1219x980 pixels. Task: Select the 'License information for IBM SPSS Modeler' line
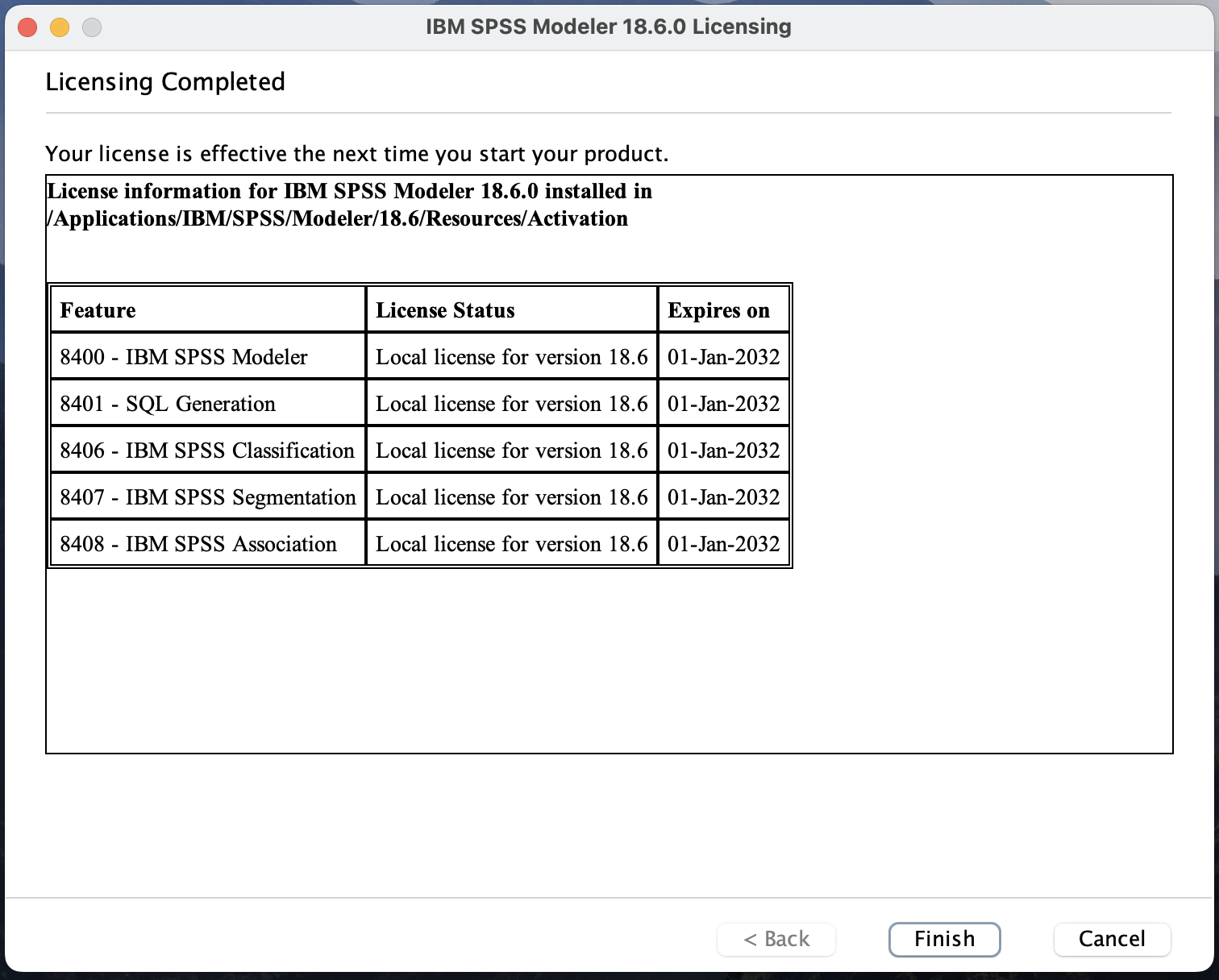click(350, 191)
